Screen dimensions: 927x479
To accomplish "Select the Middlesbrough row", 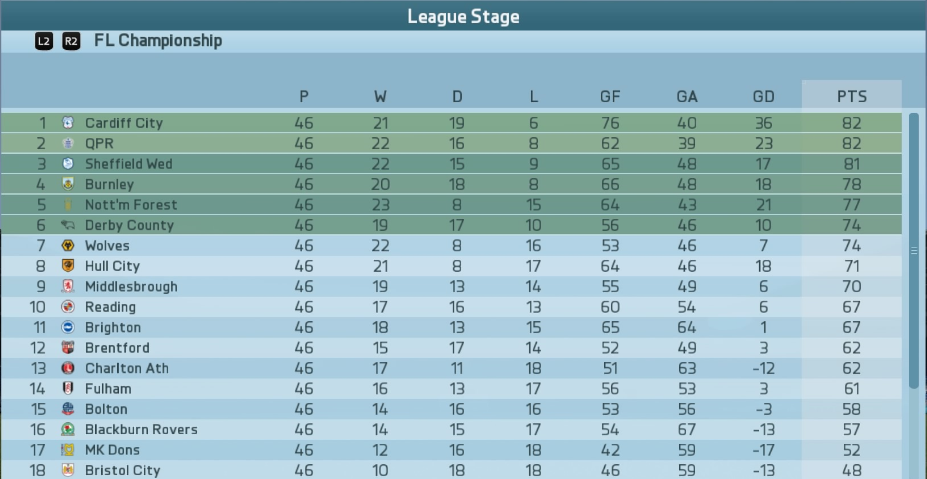I will coord(451,286).
